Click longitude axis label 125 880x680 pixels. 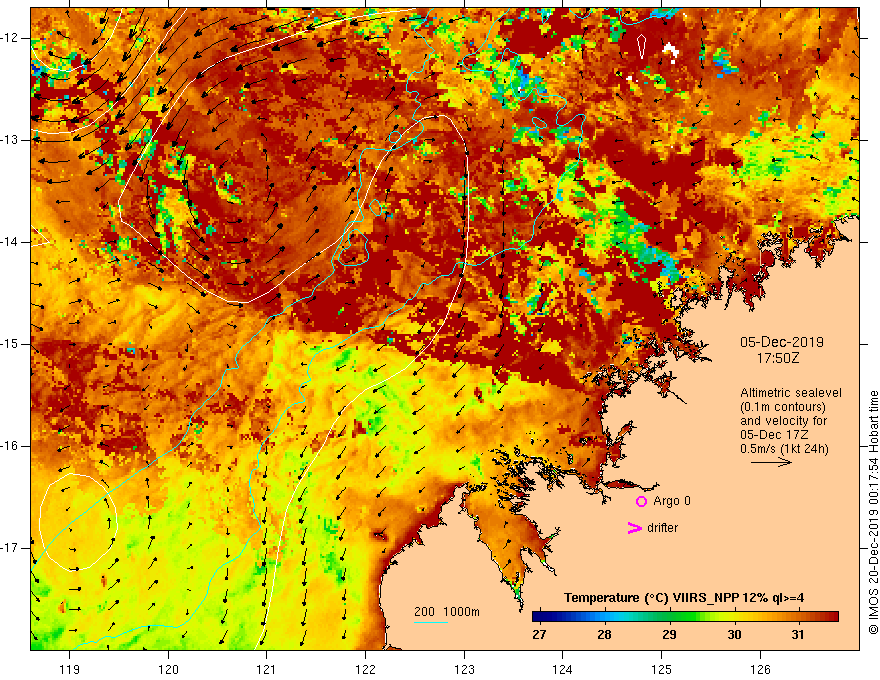tap(662, 669)
